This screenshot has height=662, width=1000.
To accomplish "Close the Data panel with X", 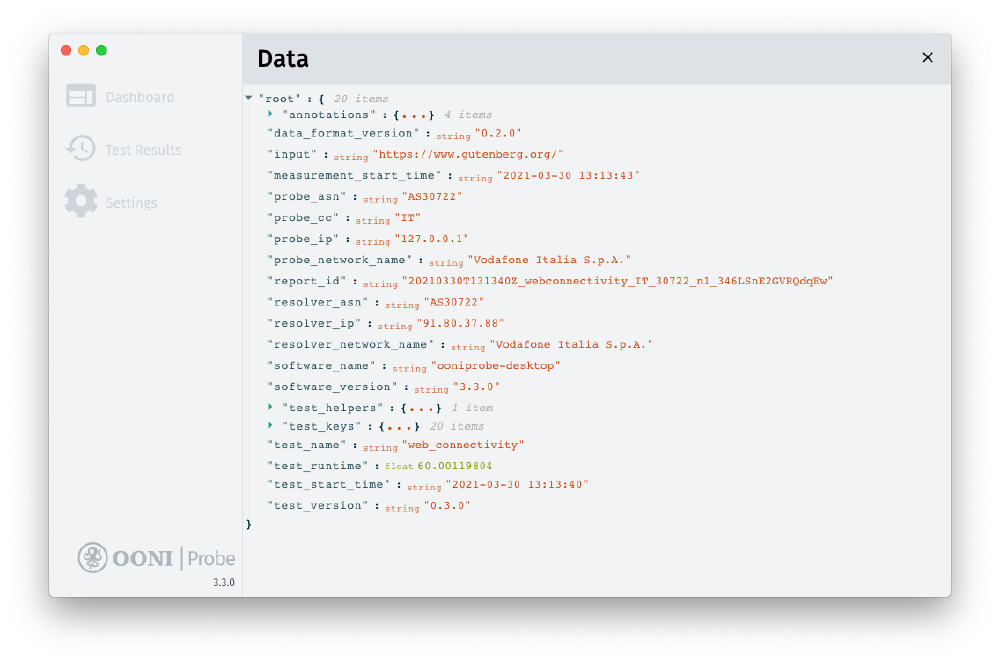I will tap(927, 58).
